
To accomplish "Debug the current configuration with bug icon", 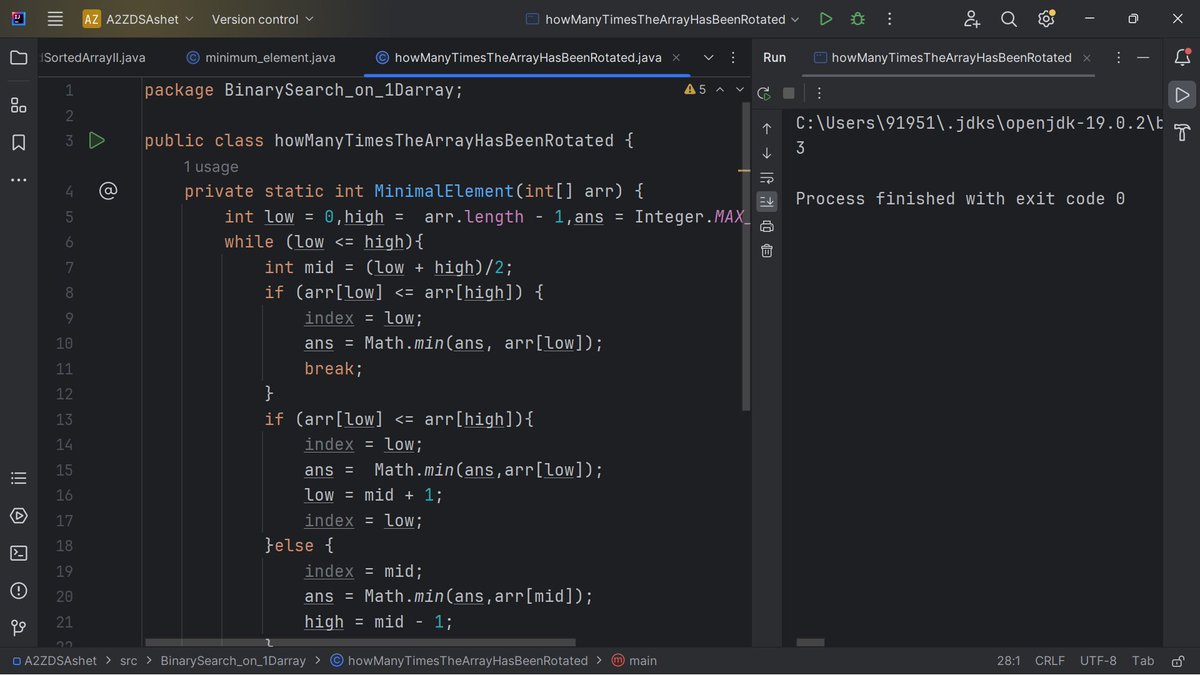I will [x=858, y=19].
